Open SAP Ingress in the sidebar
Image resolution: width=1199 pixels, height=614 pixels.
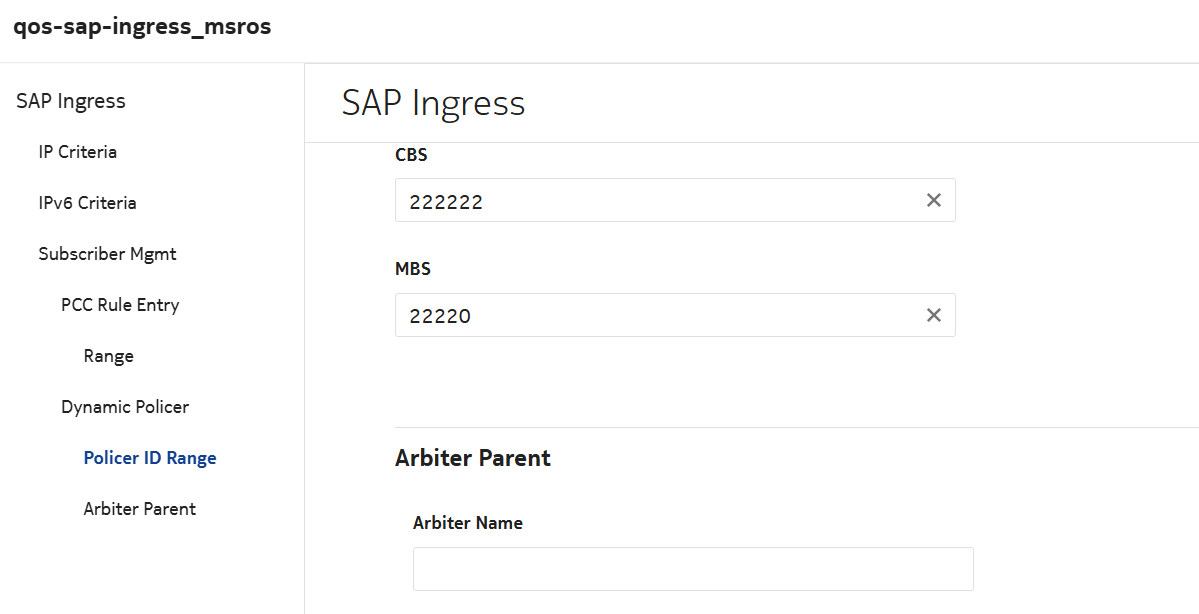coord(71,101)
